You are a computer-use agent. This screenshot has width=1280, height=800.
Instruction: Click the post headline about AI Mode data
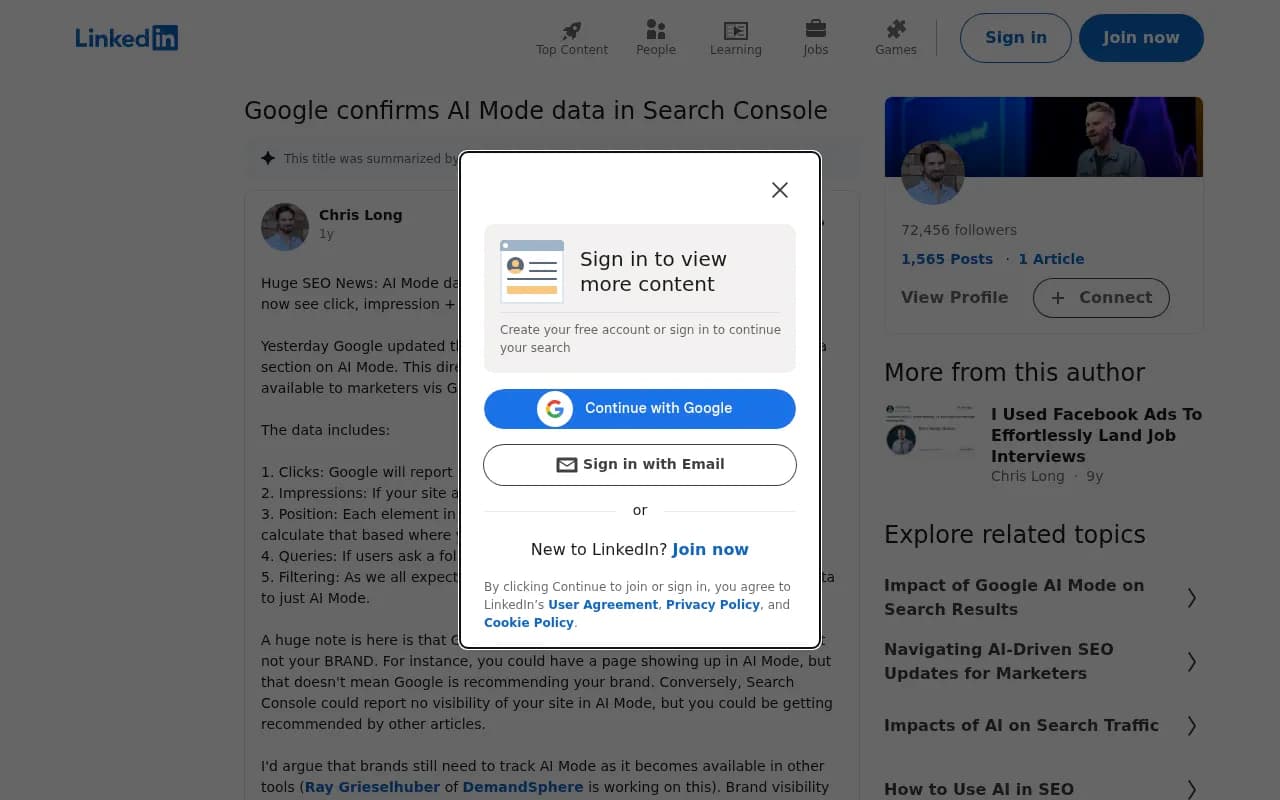(536, 111)
